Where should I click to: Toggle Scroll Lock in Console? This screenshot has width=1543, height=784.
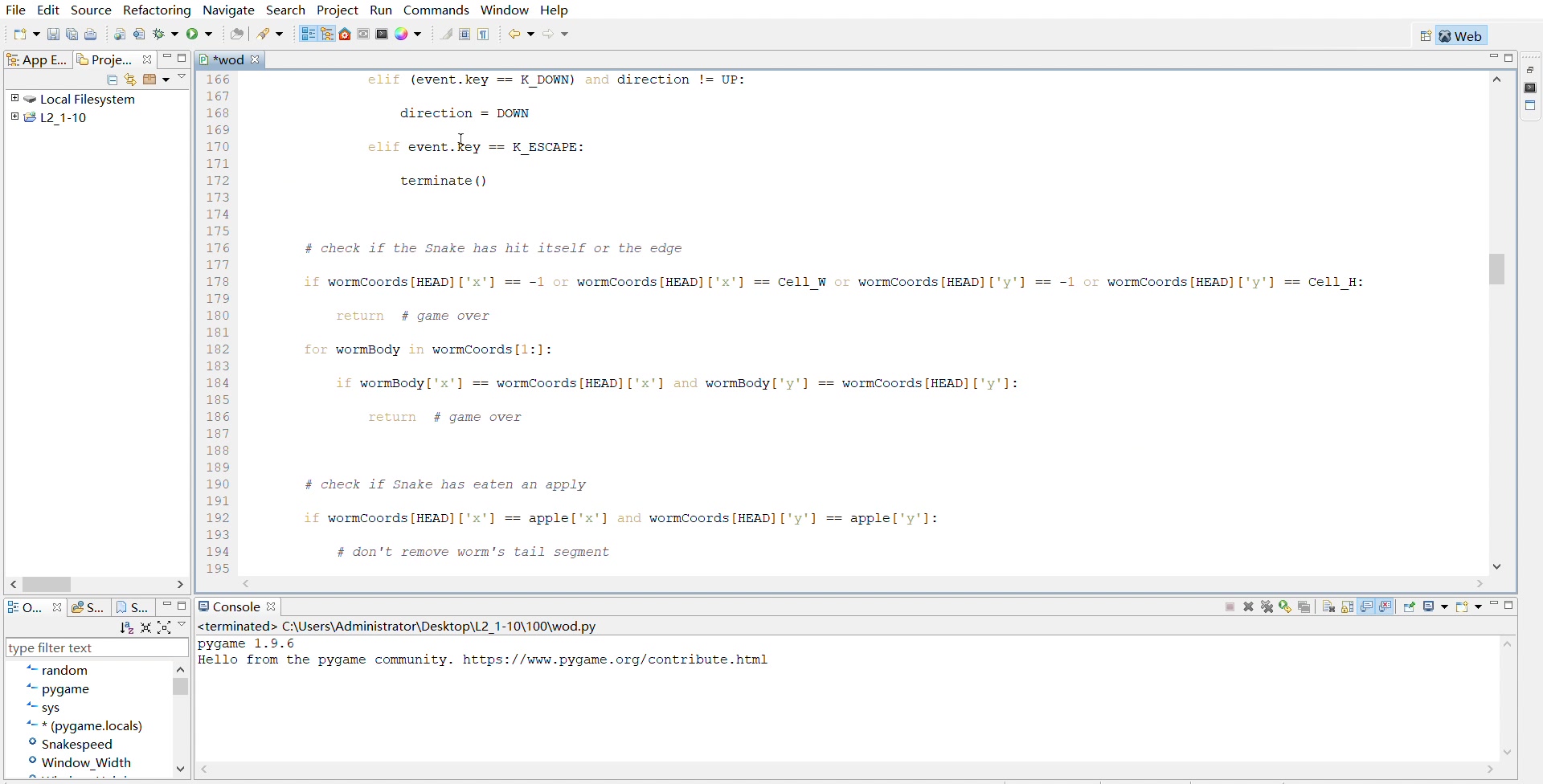point(1349,608)
